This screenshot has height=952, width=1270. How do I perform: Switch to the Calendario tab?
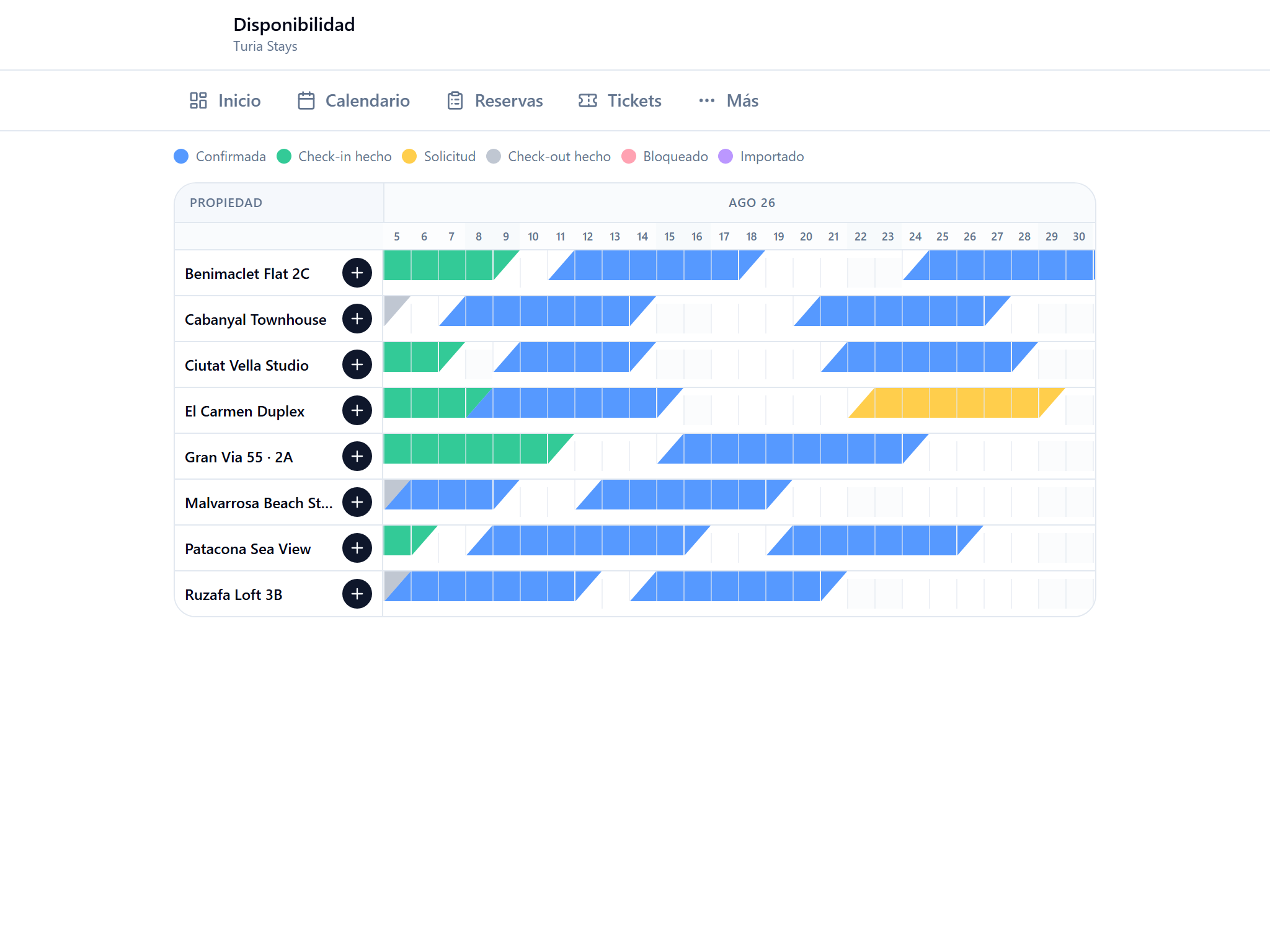click(x=353, y=100)
